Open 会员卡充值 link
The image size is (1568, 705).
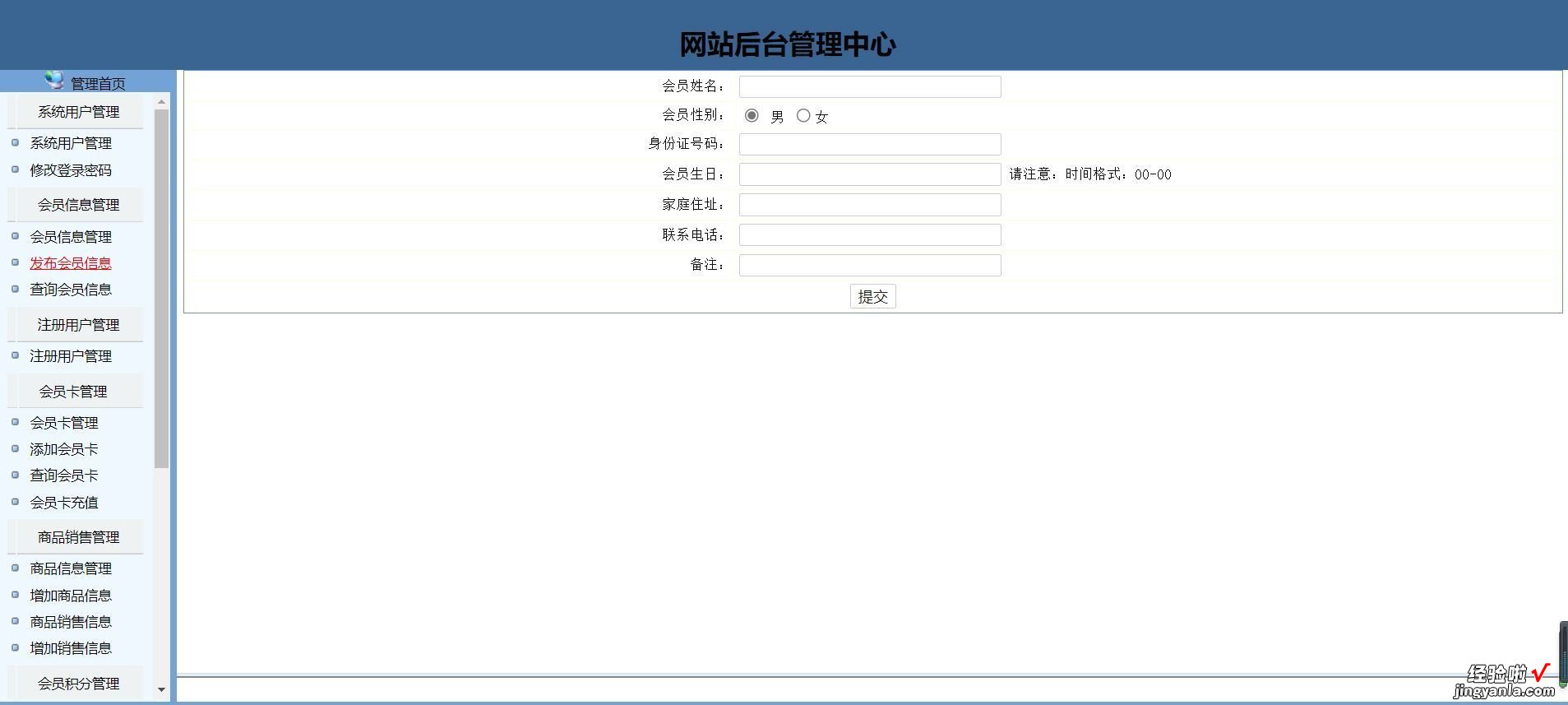coord(64,503)
